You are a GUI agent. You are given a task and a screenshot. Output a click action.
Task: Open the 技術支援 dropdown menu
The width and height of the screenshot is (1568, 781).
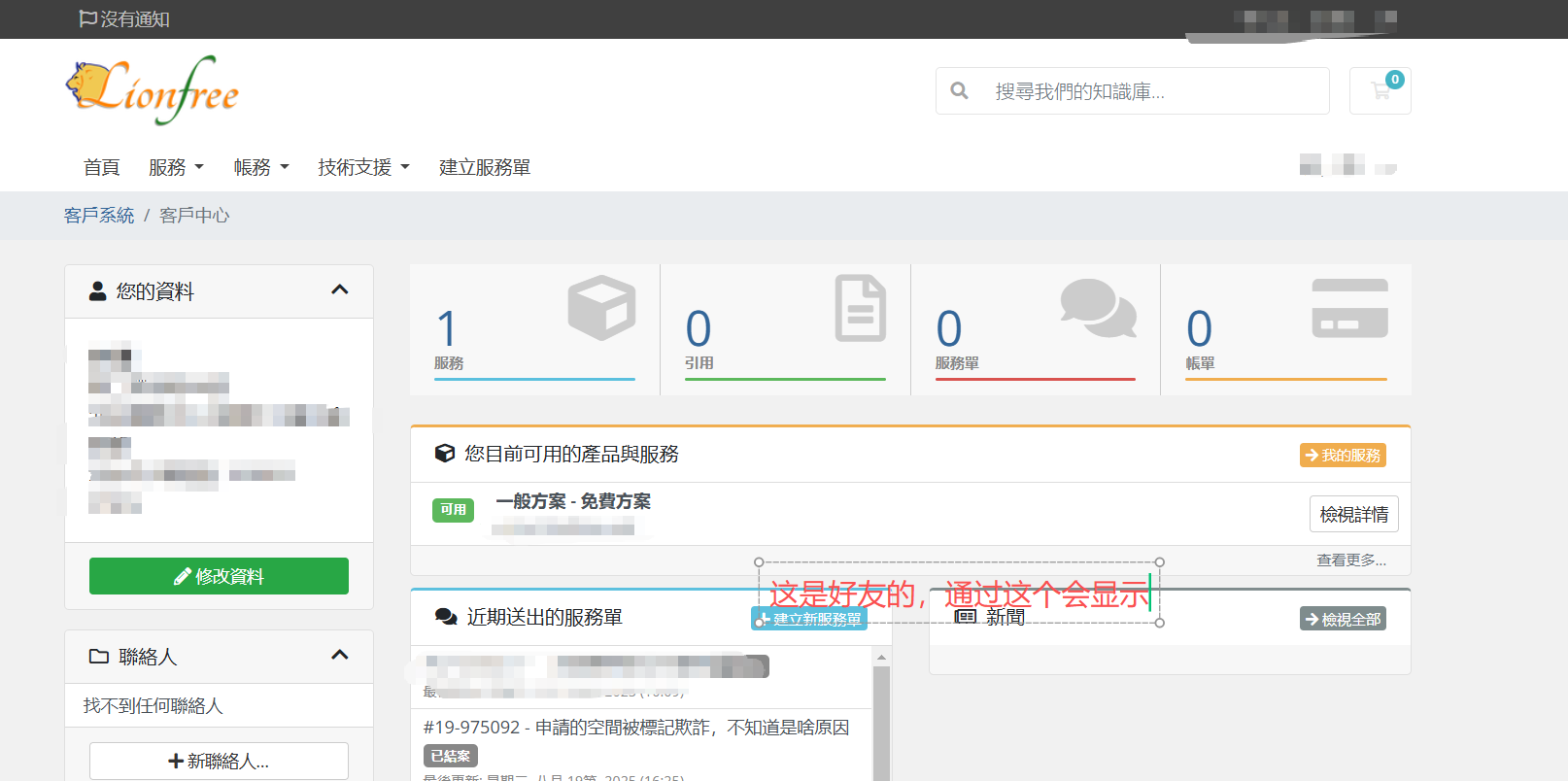363,167
